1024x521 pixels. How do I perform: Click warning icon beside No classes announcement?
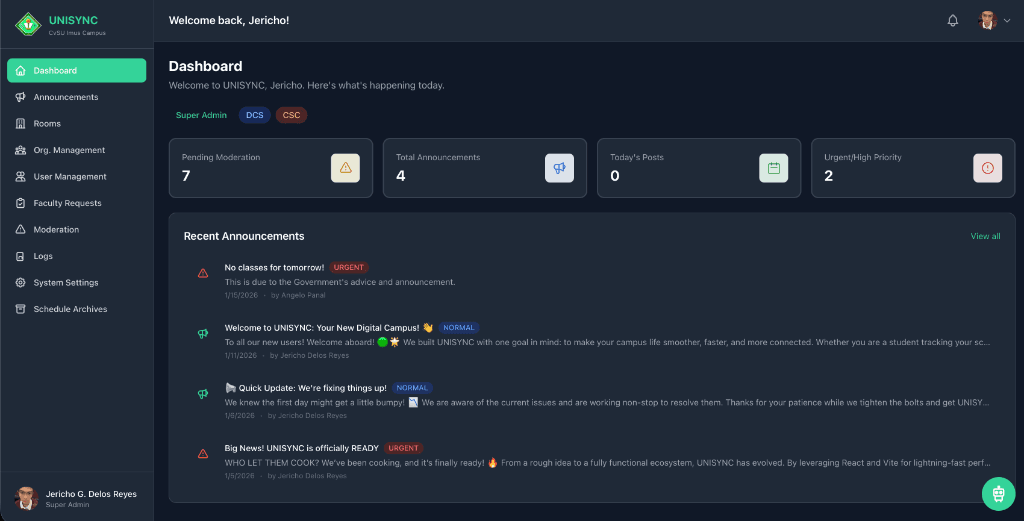(x=203, y=273)
